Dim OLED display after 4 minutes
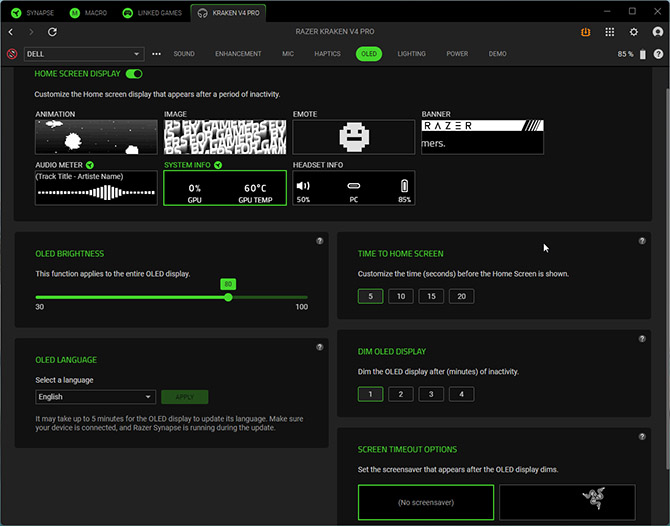Screen dimensions: 670x526 pyautogui.click(x=461, y=394)
